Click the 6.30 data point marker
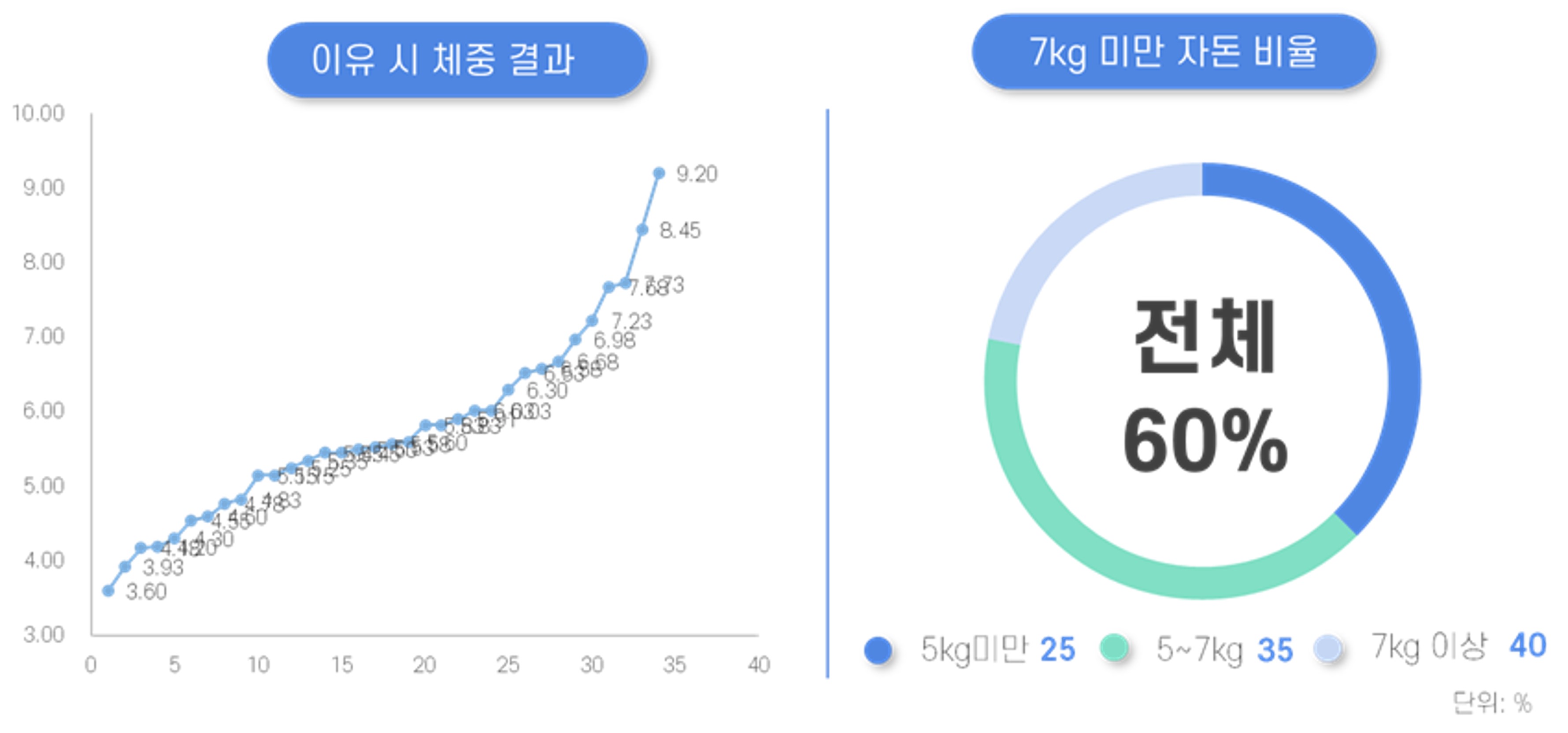 point(508,389)
